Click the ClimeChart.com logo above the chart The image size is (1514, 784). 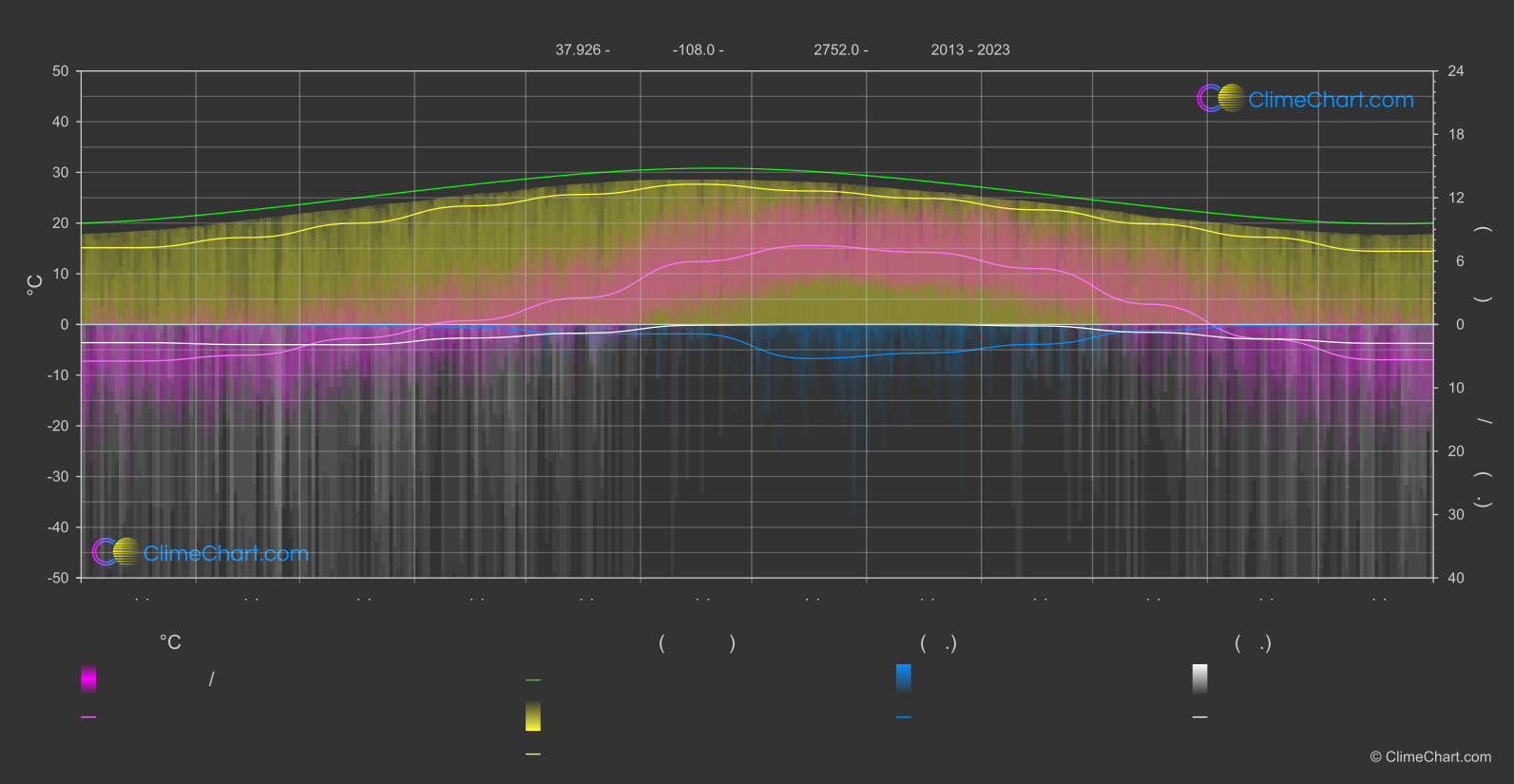(x=1305, y=99)
